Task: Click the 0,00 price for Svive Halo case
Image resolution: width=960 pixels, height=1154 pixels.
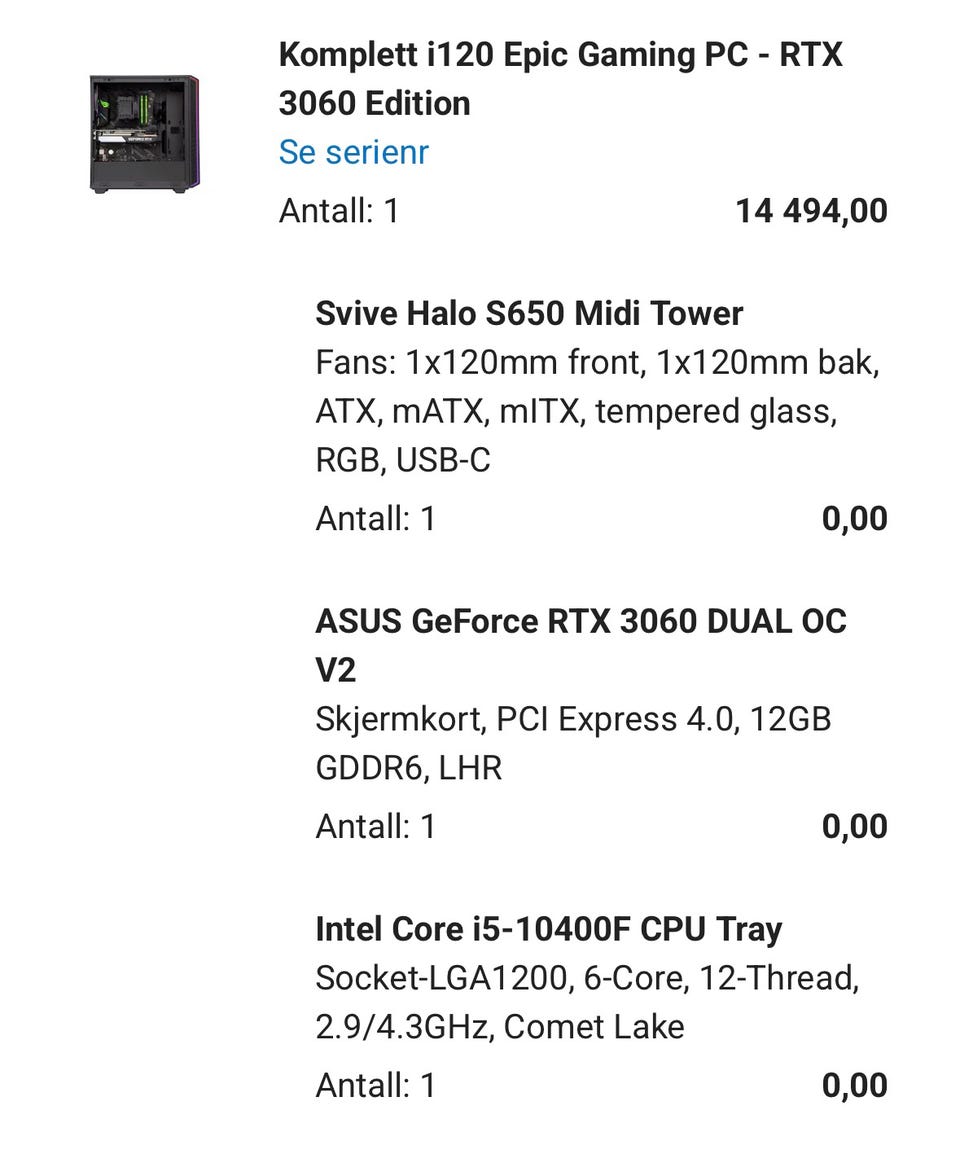Action: (854, 519)
